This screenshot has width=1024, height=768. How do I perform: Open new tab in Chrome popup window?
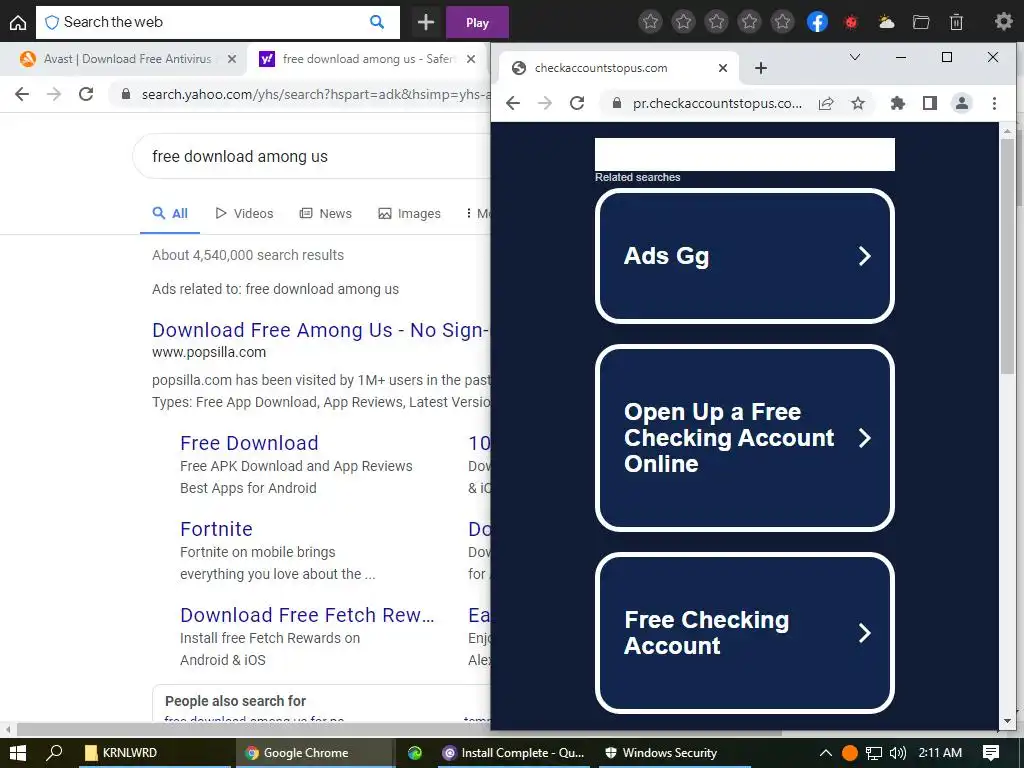[x=761, y=68]
